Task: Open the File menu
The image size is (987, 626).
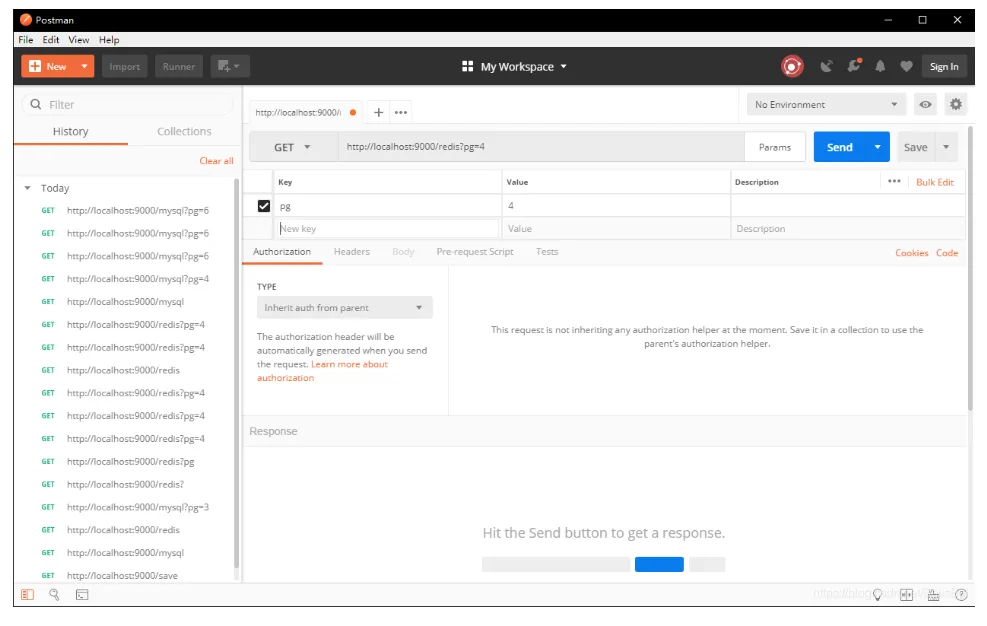Action: [26, 40]
